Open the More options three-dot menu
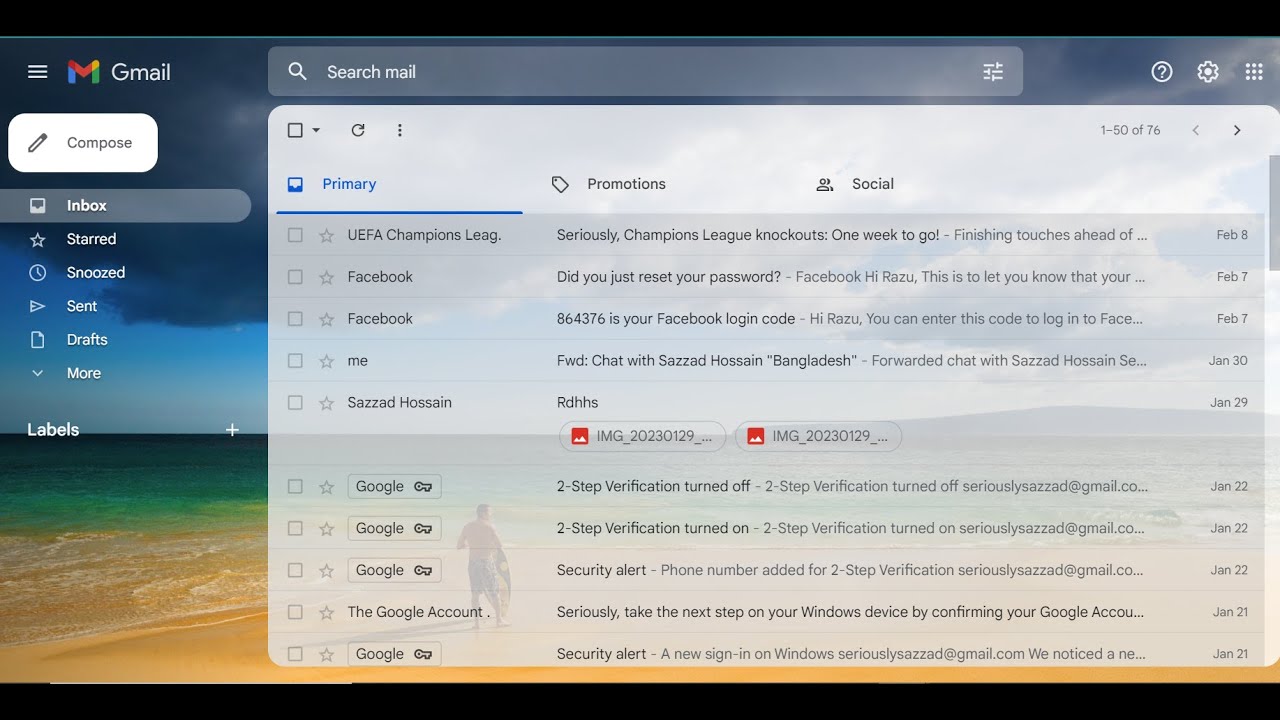This screenshot has height=720, width=1280. pyautogui.click(x=400, y=130)
